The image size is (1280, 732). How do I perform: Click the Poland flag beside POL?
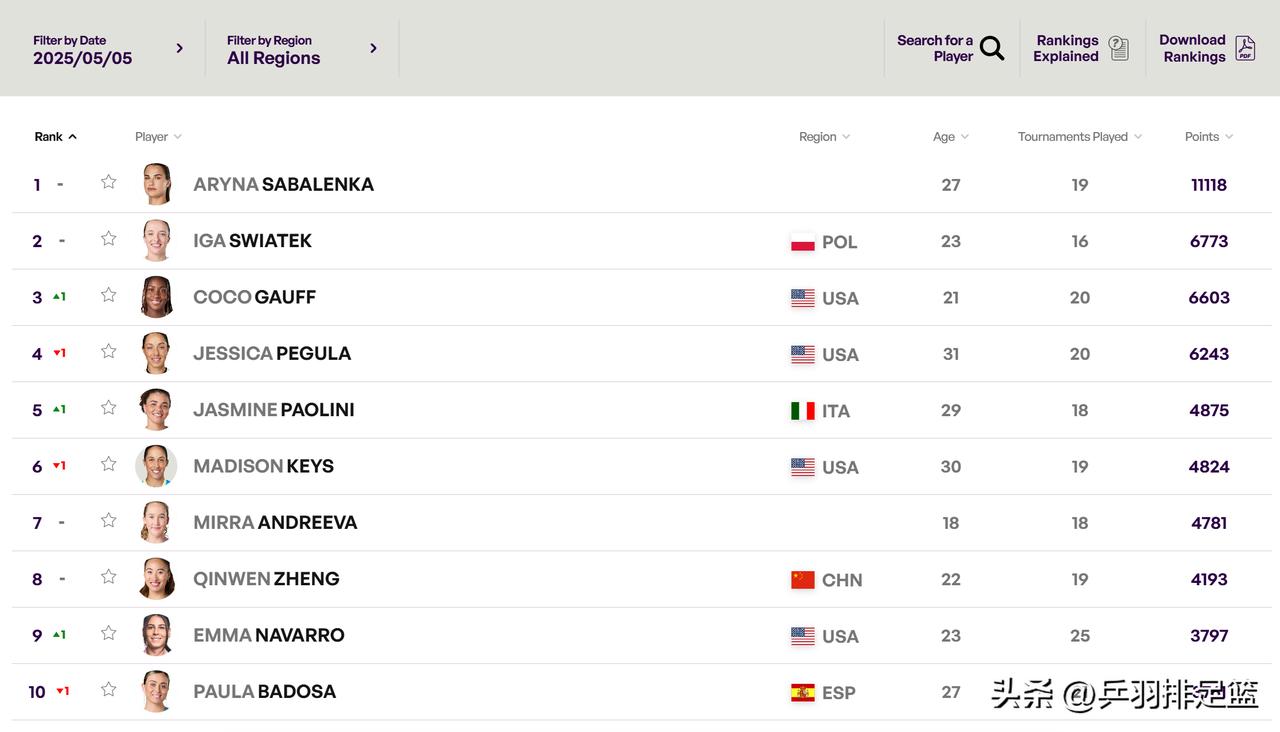(802, 242)
